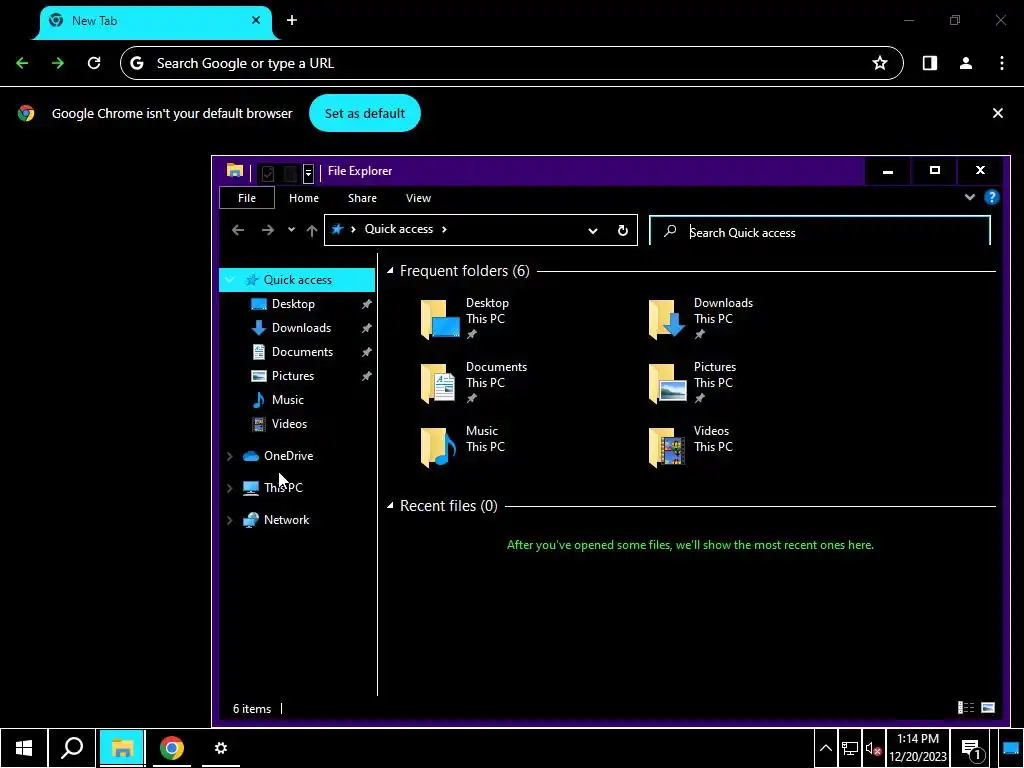The height and width of the screenshot is (768, 1024).
Task: Open the address bar history dropdown
Action: tap(592, 230)
